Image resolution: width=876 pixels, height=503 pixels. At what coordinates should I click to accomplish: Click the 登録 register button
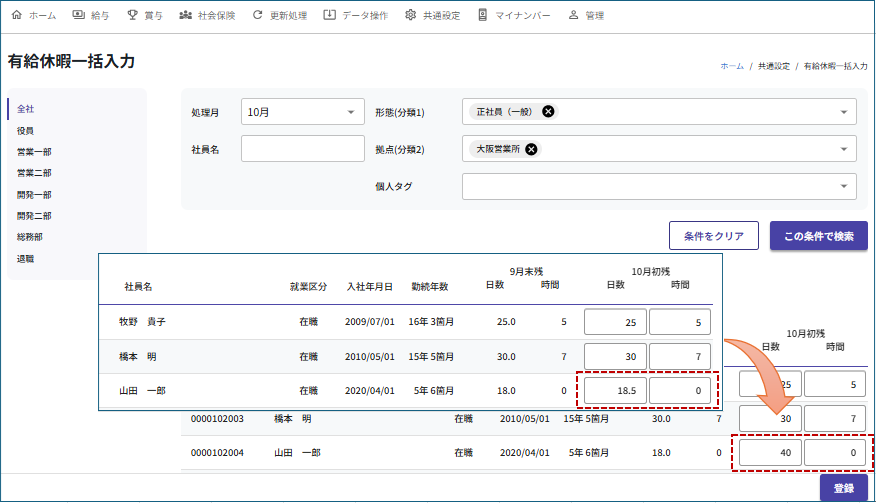[x=843, y=488]
